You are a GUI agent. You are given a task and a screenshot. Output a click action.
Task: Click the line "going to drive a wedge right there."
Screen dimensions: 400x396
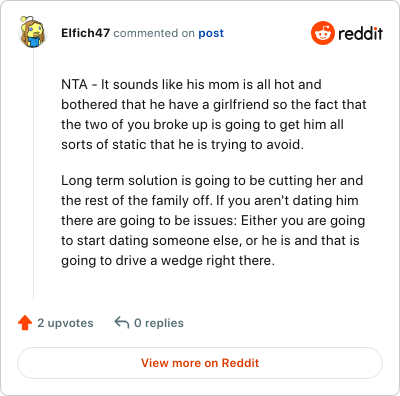(x=168, y=261)
